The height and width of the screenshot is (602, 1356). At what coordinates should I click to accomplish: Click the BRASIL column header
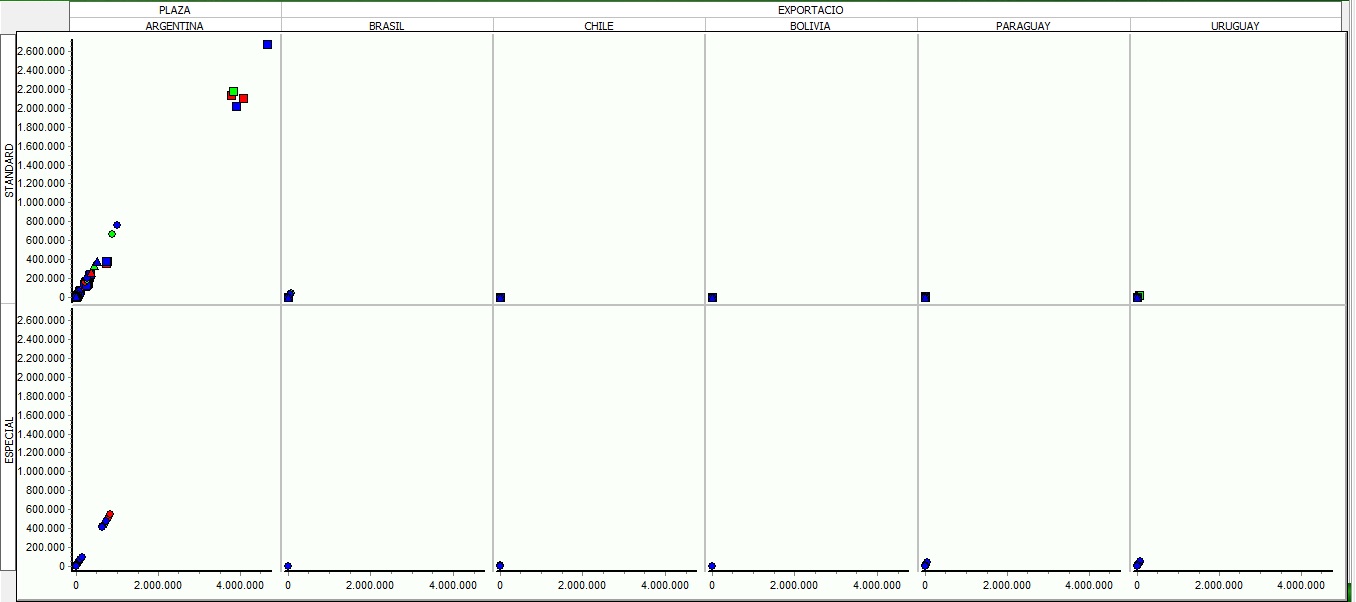click(x=387, y=26)
